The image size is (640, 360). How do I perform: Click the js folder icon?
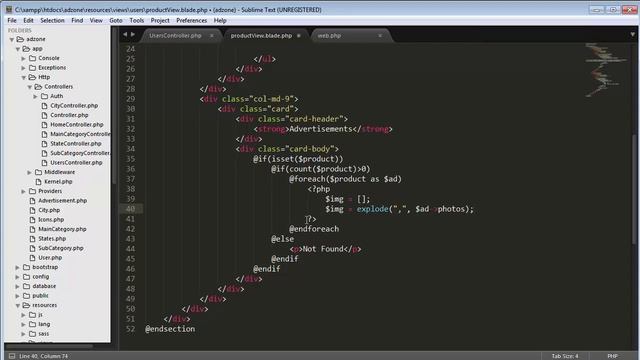click(x=33, y=315)
